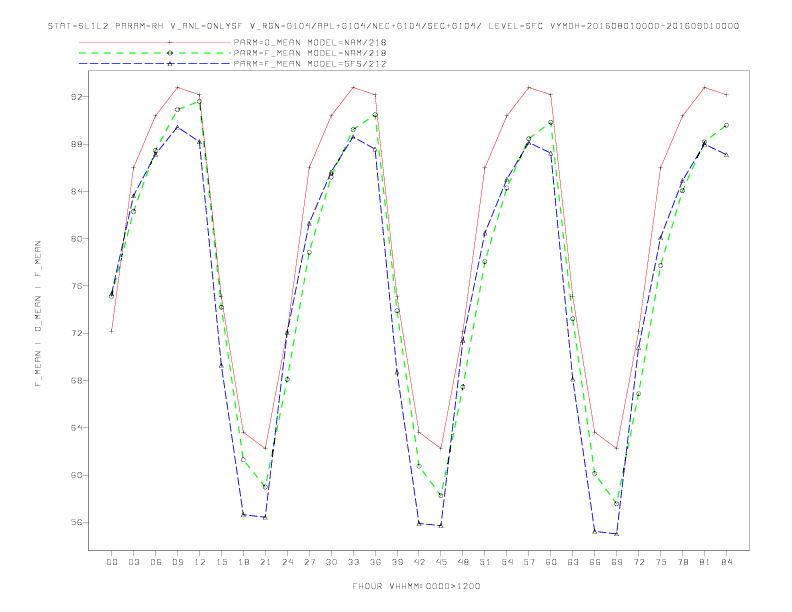Click the green dashed line sample in legend
The width and height of the screenshot is (792, 612).
click(x=155, y=53)
